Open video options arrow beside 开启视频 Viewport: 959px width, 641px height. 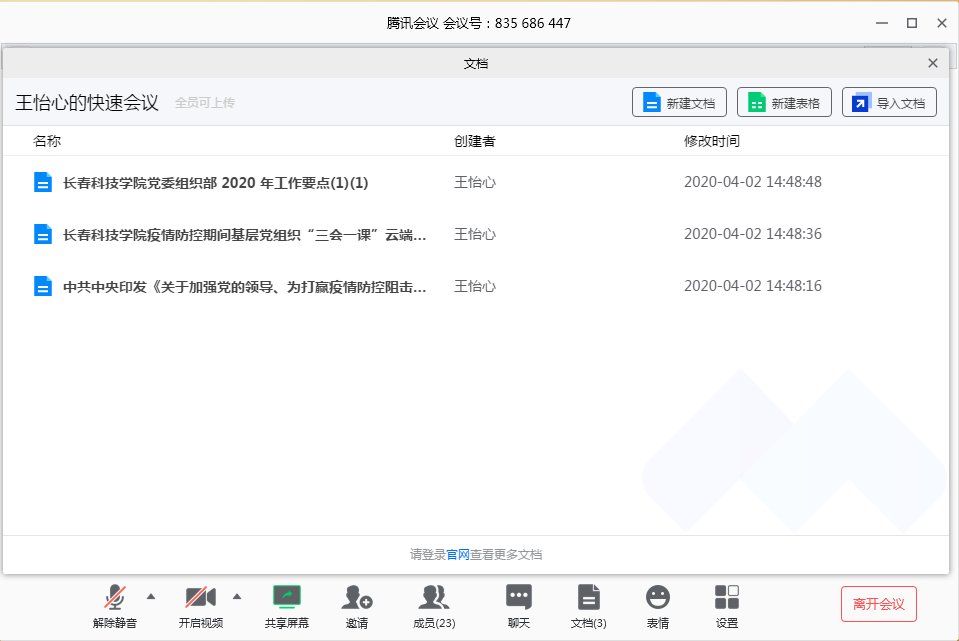237,596
